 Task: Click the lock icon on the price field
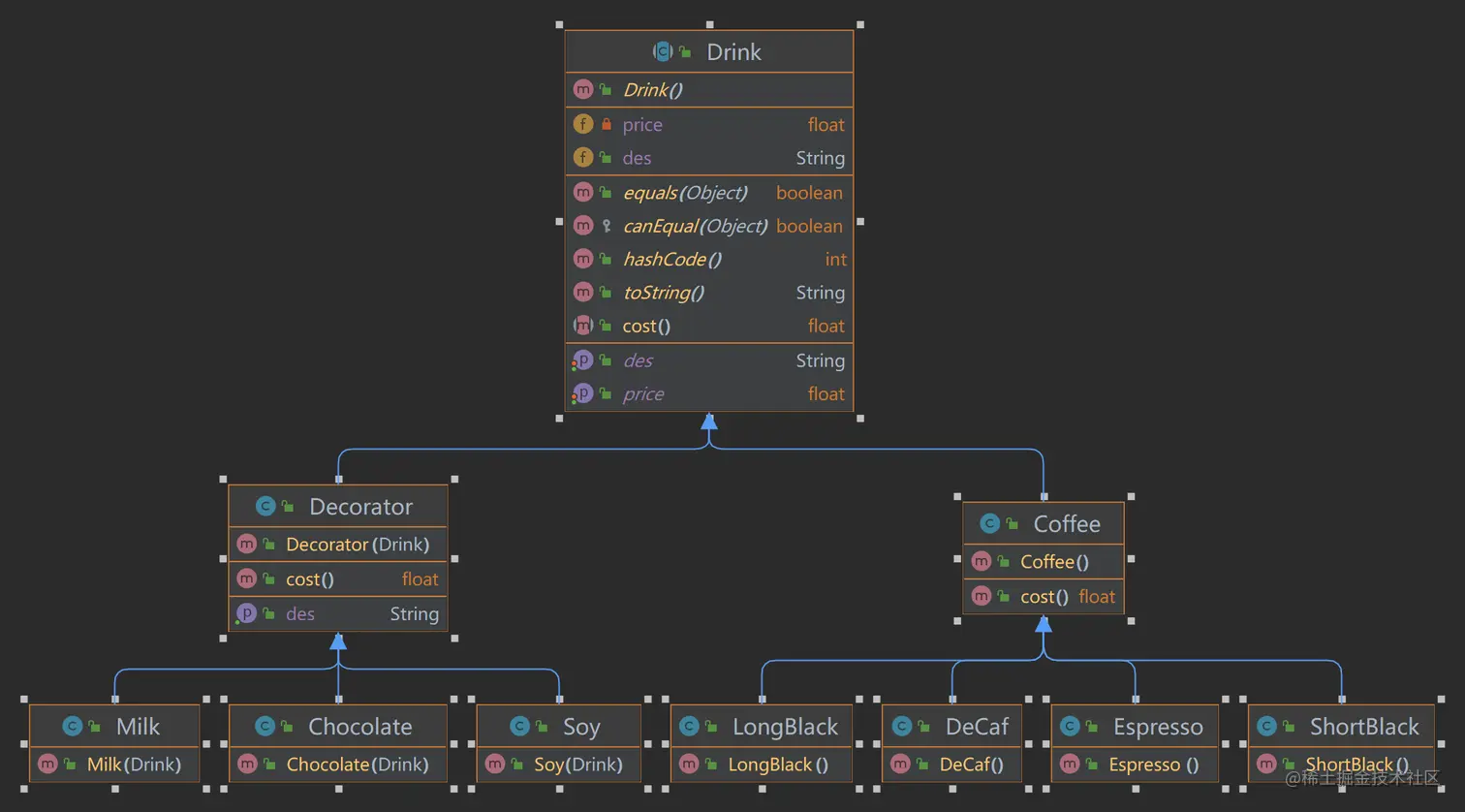pos(607,124)
